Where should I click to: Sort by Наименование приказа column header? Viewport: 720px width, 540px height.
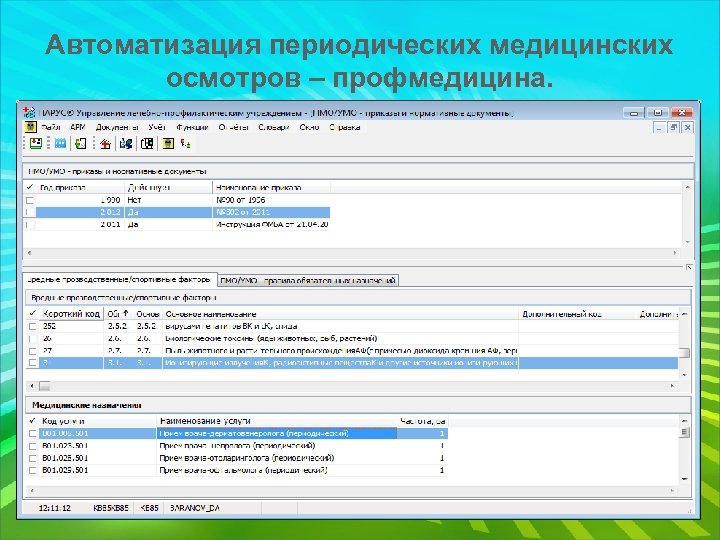pyautogui.click(x=271, y=187)
